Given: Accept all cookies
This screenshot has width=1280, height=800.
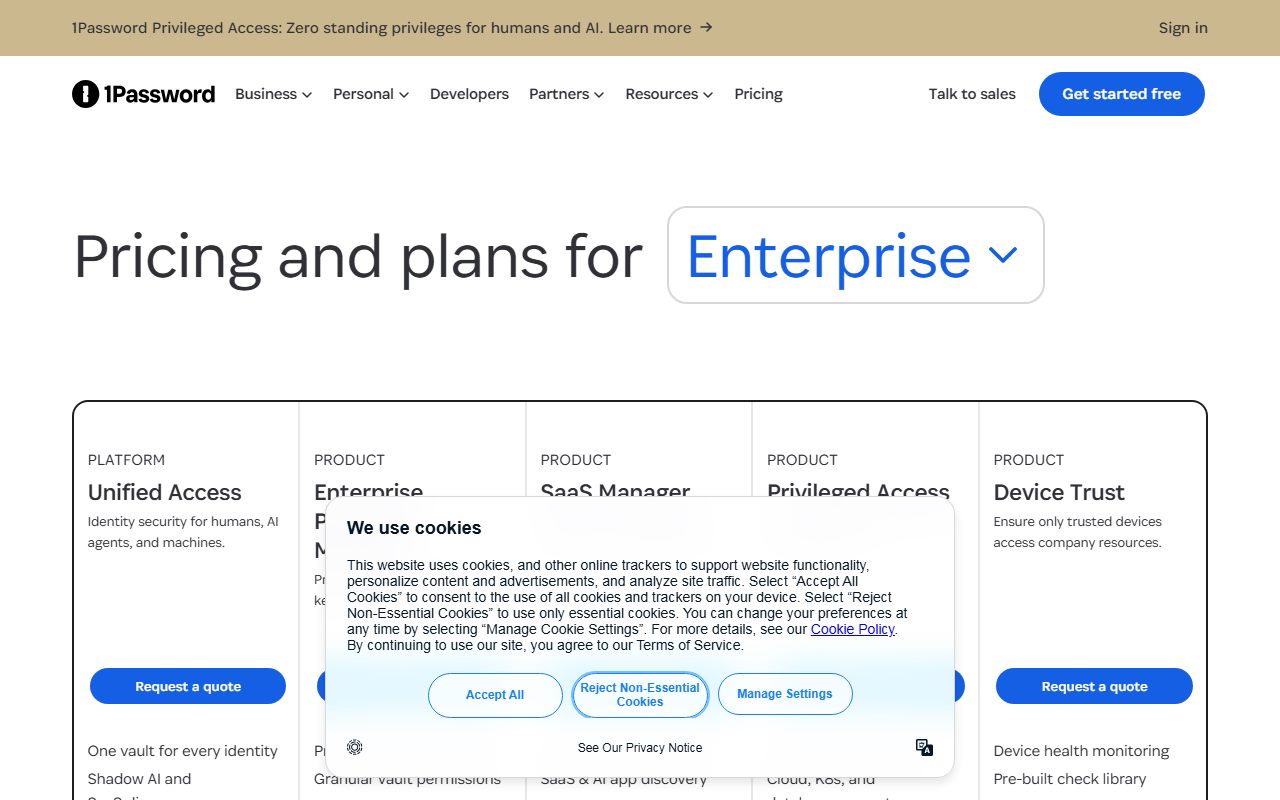Looking at the screenshot, I should [495, 695].
